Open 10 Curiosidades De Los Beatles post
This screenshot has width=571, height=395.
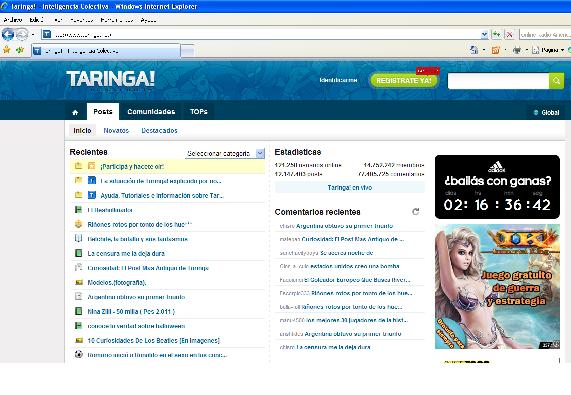tap(154, 341)
